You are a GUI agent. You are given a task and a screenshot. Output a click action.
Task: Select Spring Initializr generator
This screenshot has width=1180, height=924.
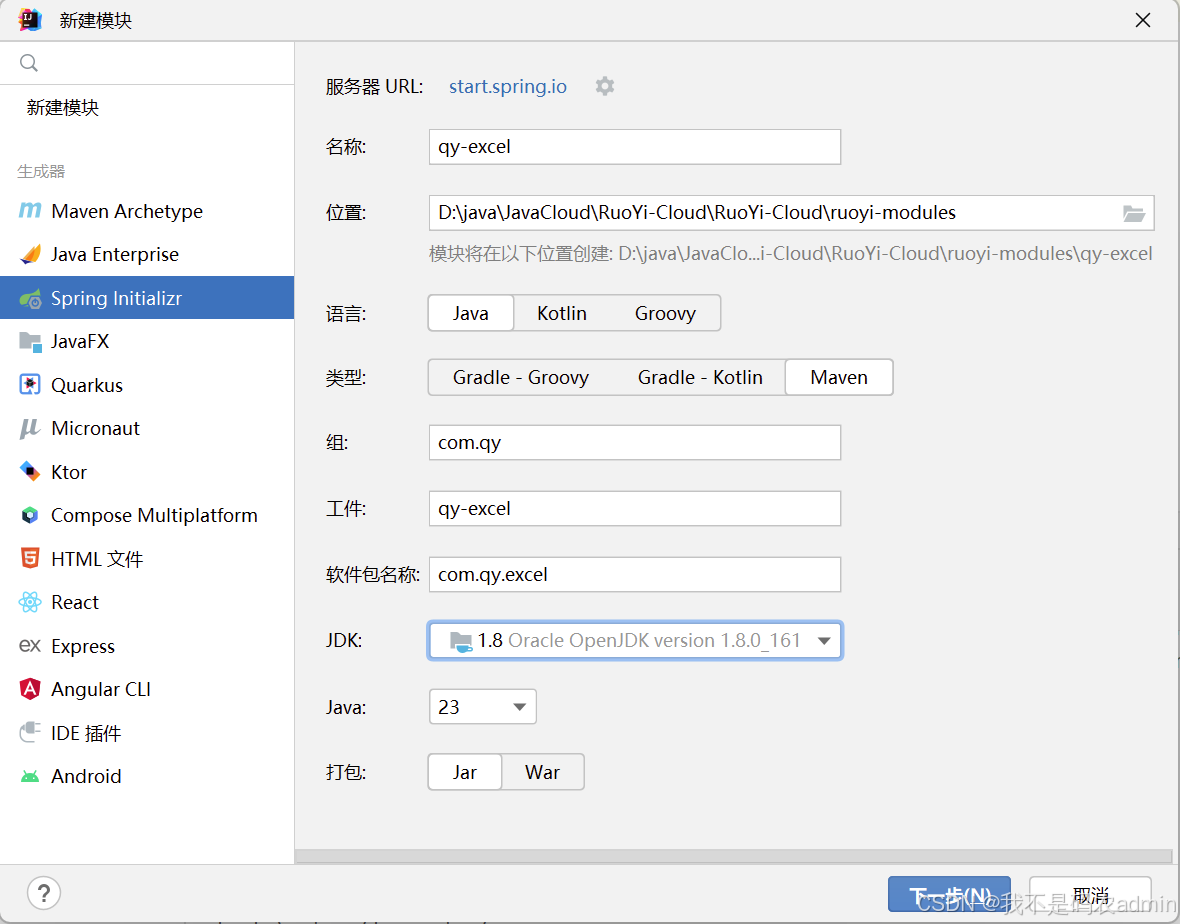pyautogui.click(x=147, y=298)
